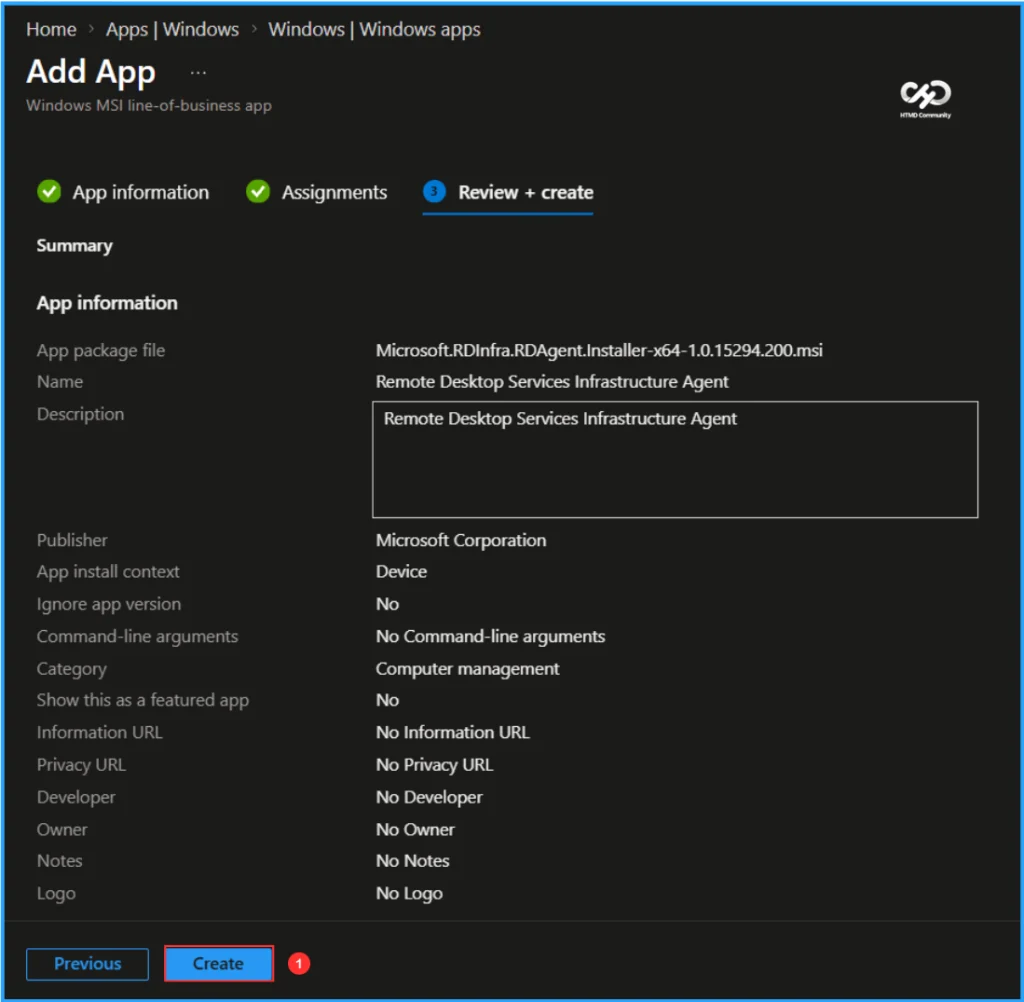The image size is (1024, 1002).
Task: Click the step 3 circle icon
Action: click(434, 191)
